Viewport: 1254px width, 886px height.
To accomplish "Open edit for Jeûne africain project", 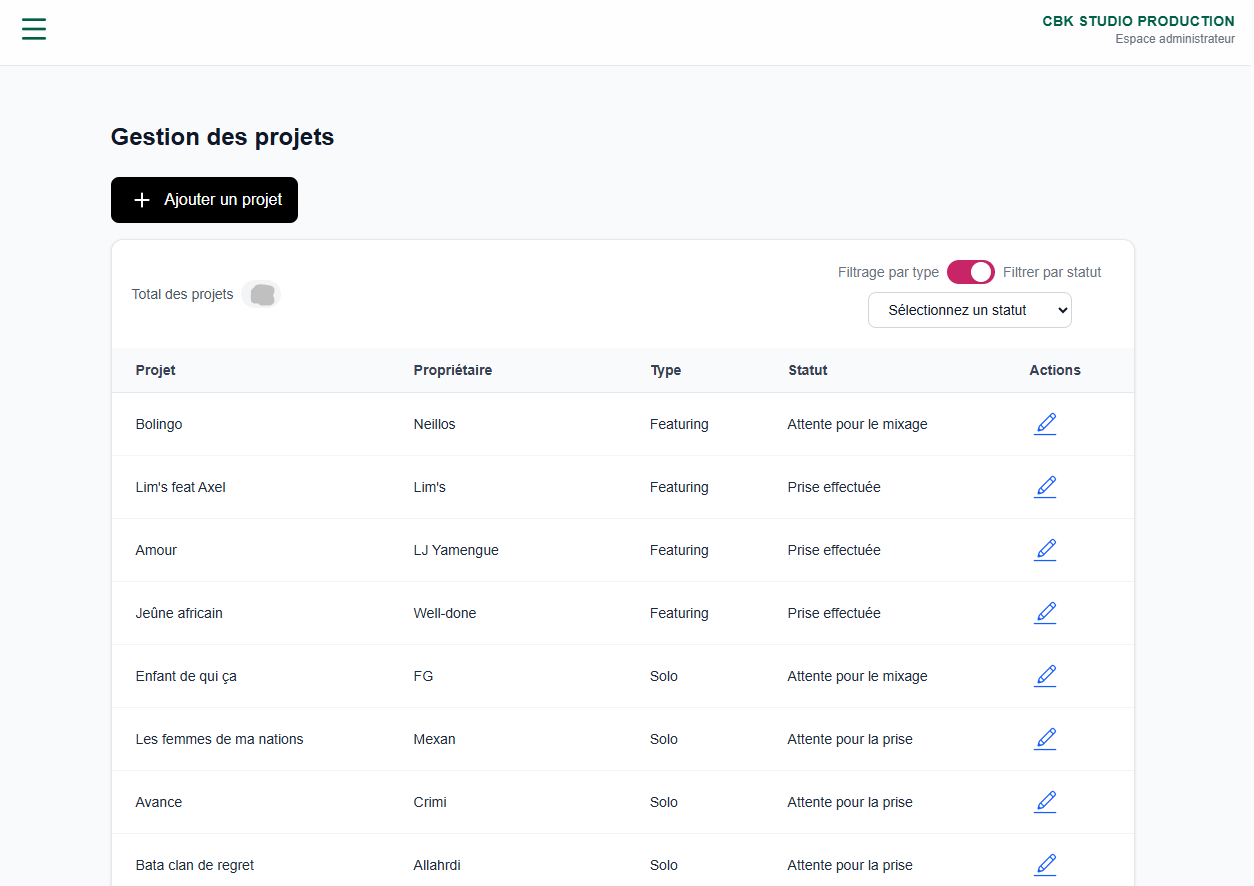I will pyautogui.click(x=1045, y=613).
